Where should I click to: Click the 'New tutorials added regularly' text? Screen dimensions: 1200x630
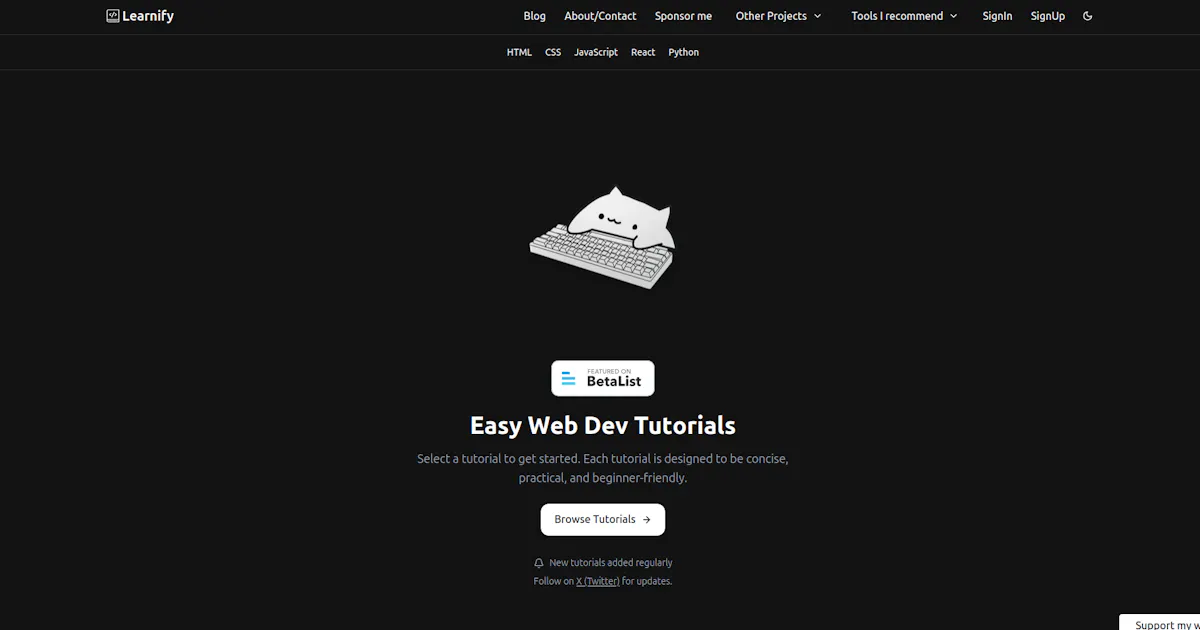tap(611, 563)
